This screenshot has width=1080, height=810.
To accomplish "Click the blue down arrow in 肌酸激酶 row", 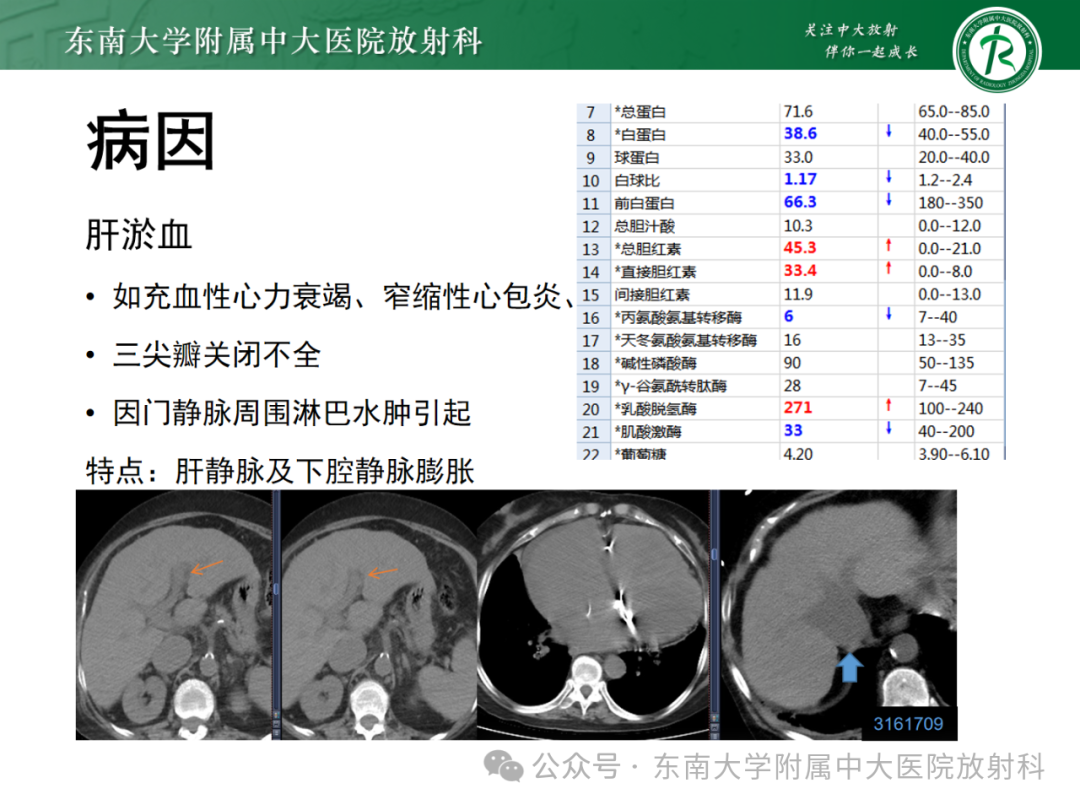I will pyautogui.click(x=889, y=428).
